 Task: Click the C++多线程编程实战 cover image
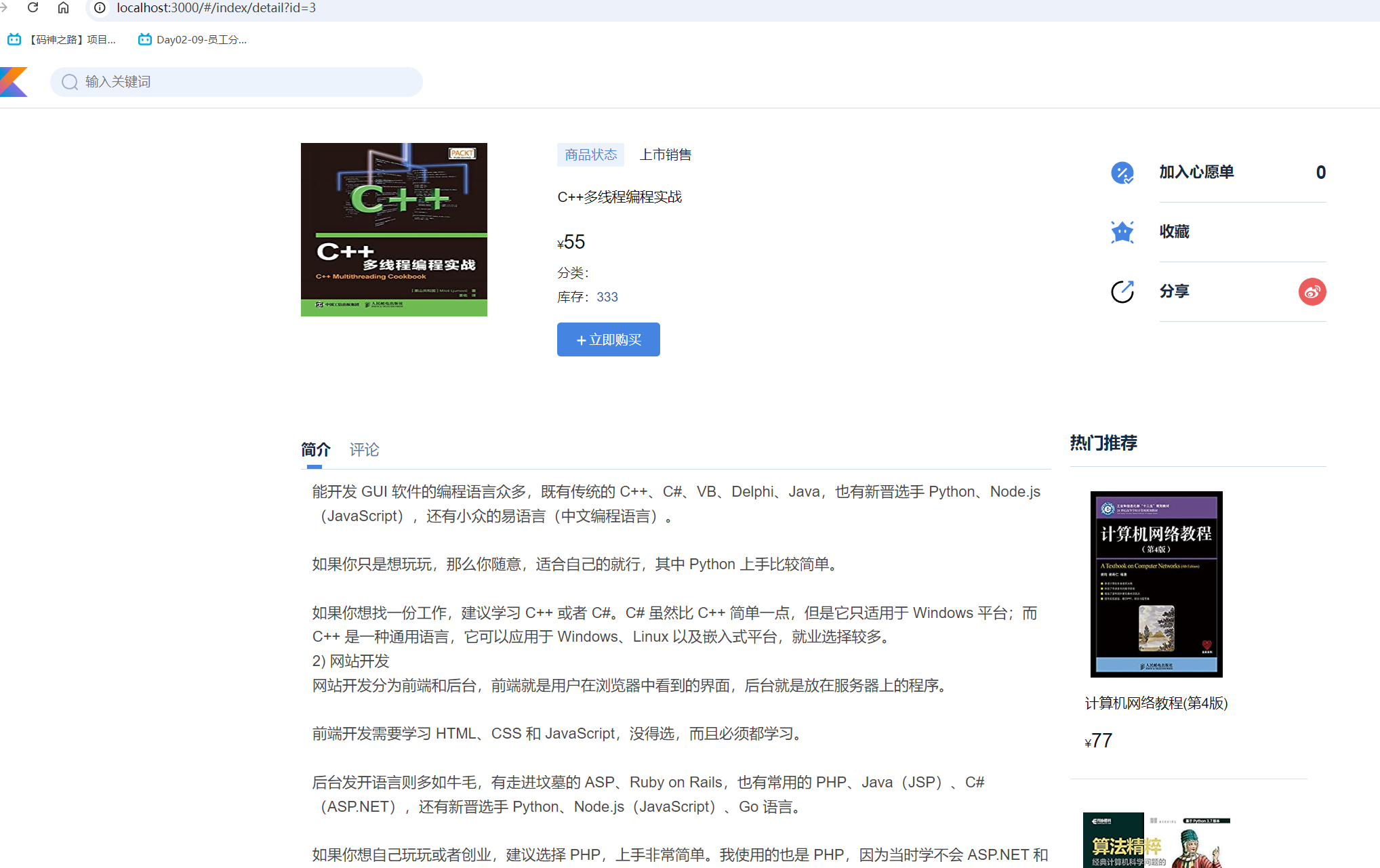pyautogui.click(x=393, y=230)
